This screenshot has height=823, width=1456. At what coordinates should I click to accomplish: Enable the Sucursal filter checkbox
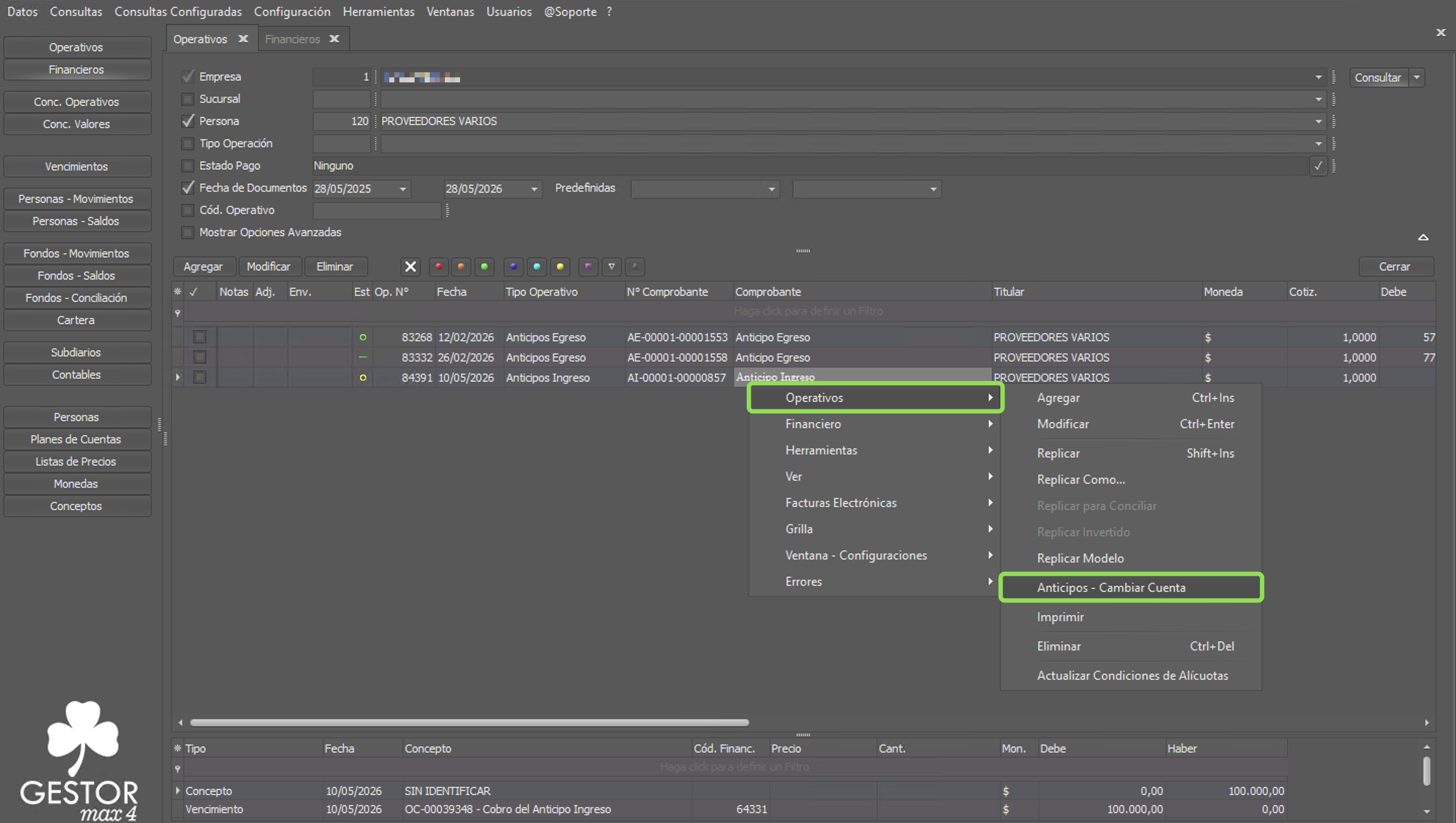click(188, 100)
